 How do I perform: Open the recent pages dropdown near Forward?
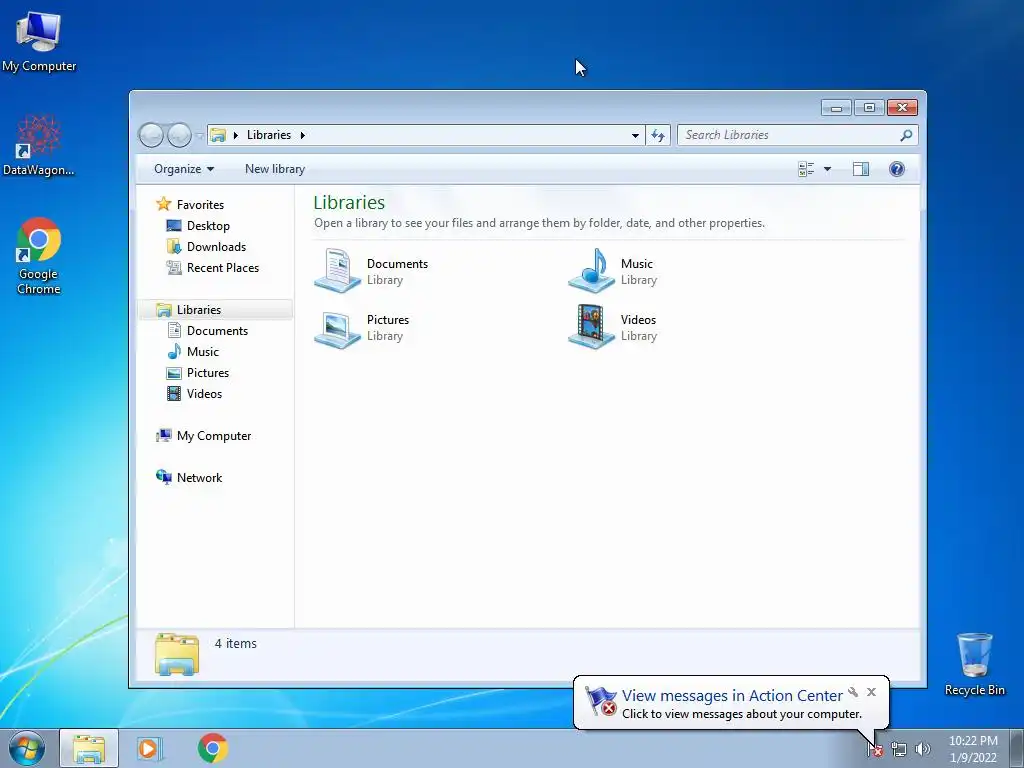click(199, 136)
